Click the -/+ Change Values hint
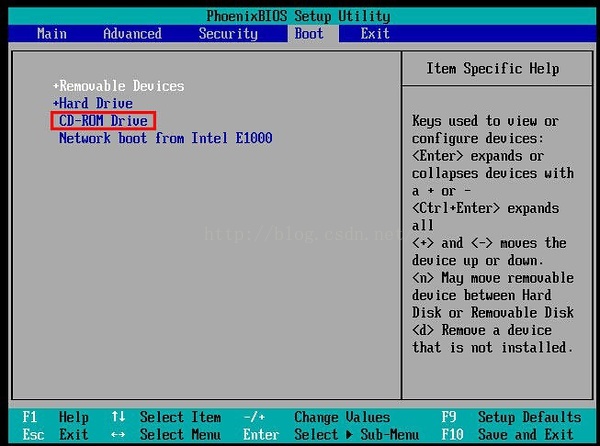The height and width of the screenshot is (446, 600). point(317,417)
